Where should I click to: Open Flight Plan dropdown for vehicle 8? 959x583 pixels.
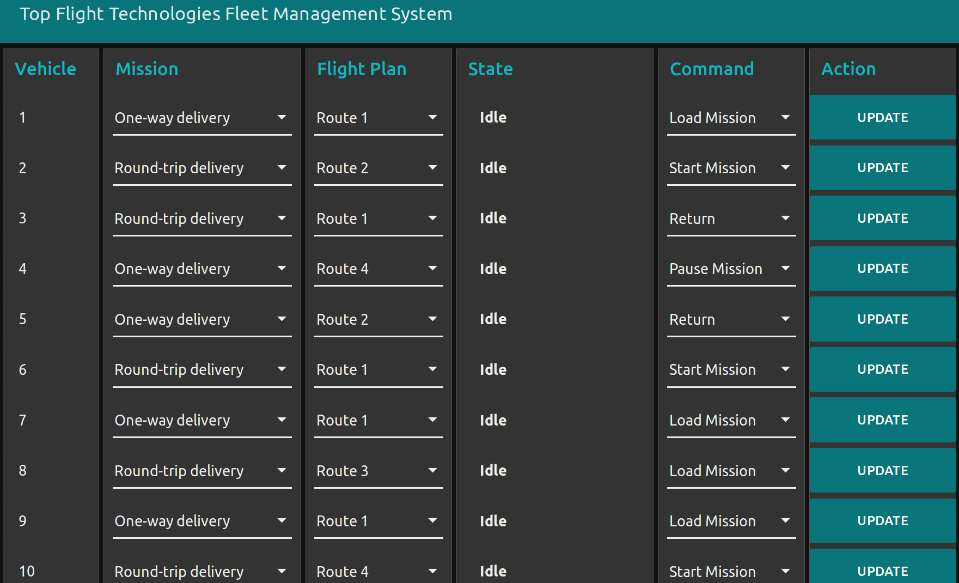tap(378, 471)
